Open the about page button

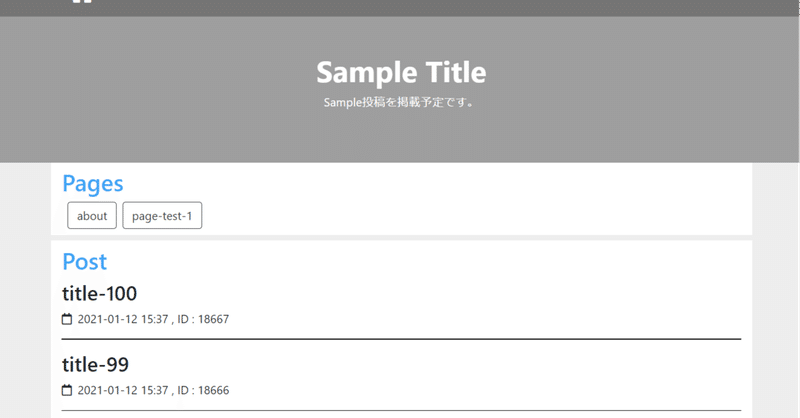[92, 215]
